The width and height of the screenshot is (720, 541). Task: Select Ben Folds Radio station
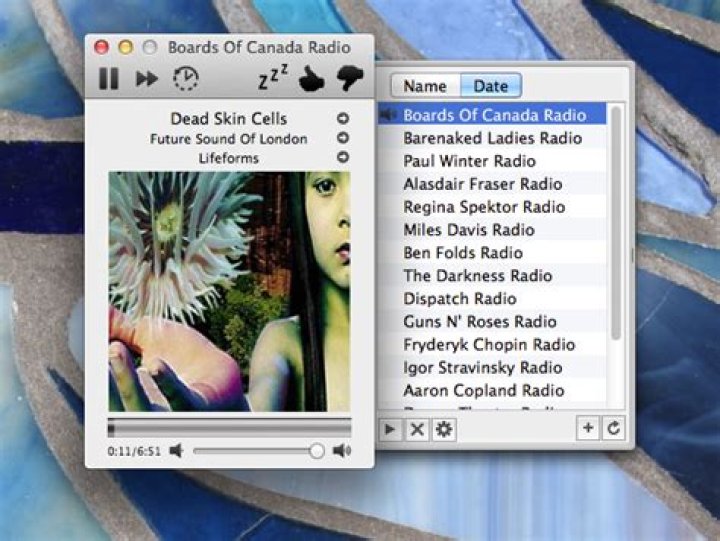tap(492, 253)
